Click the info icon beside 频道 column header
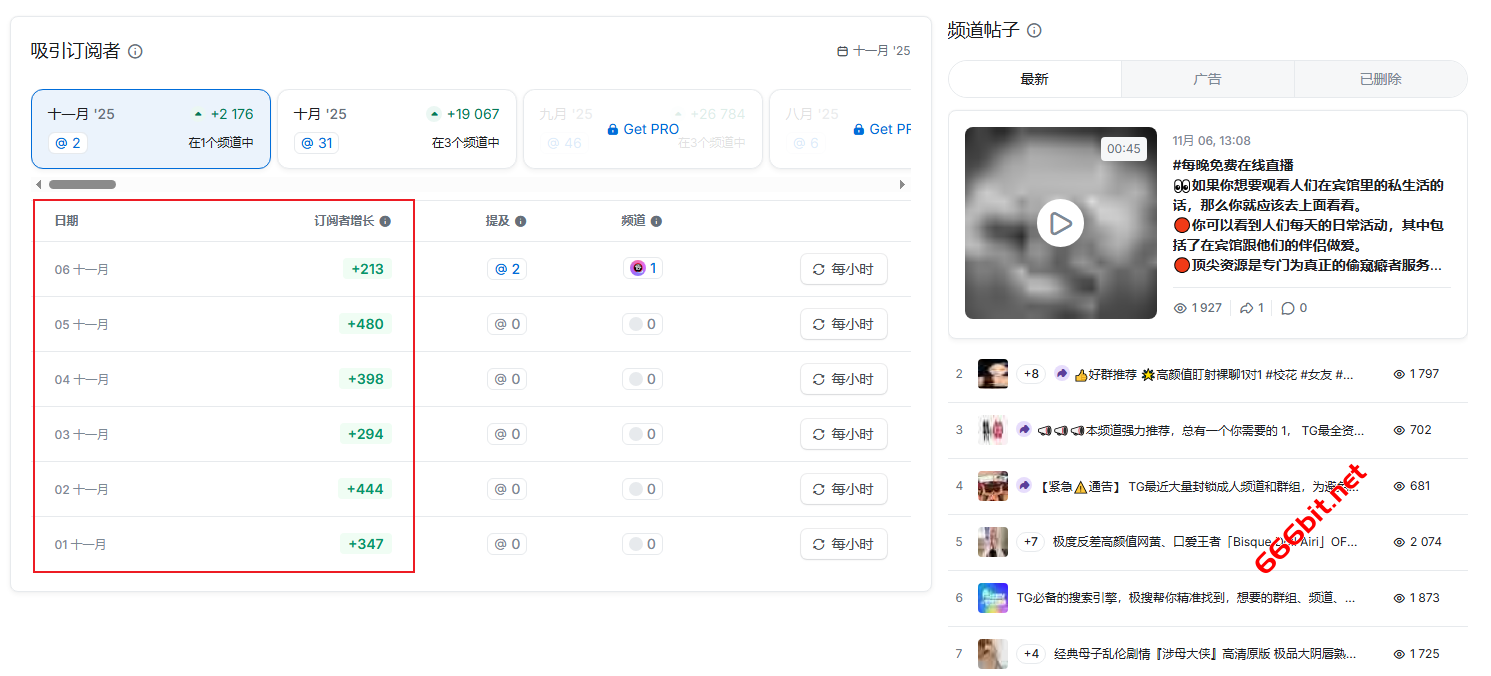The height and width of the screenshot is (676, 1491). pos(656,221)
